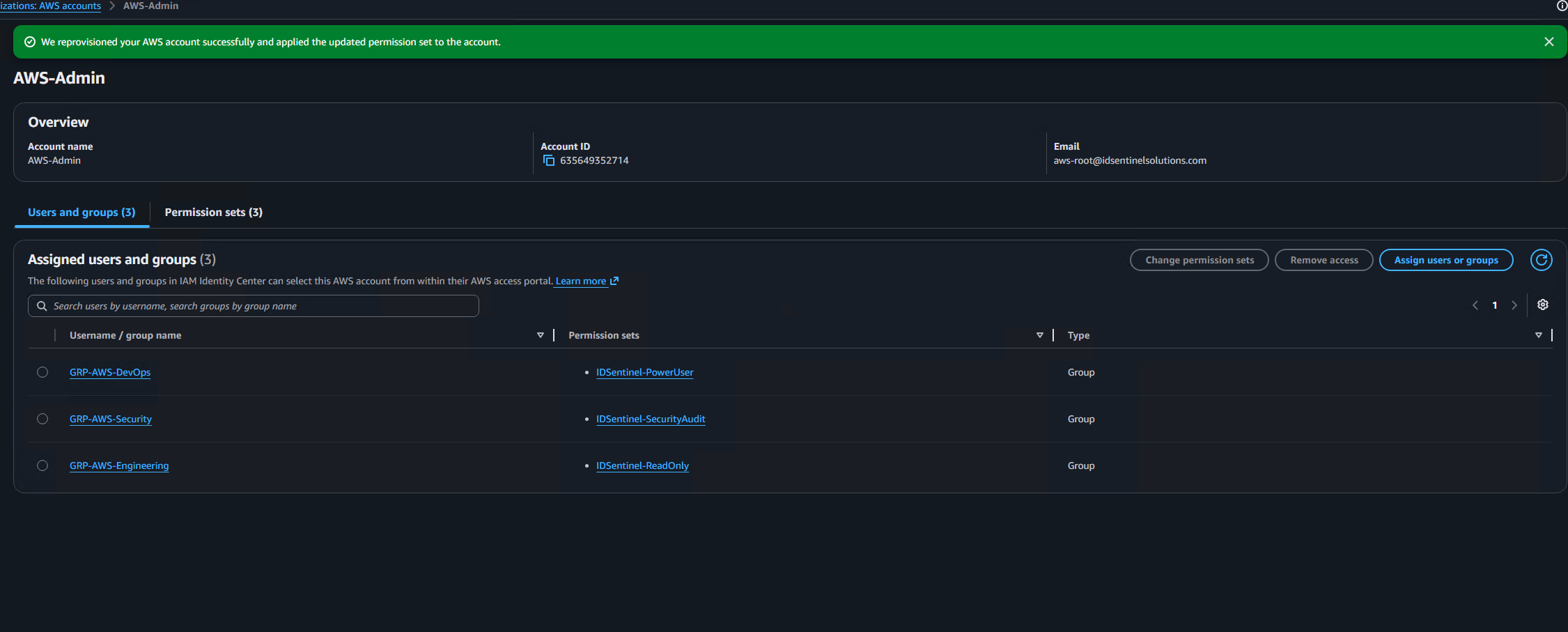Click Type value in GRP-AWS-Security row

1081,419
